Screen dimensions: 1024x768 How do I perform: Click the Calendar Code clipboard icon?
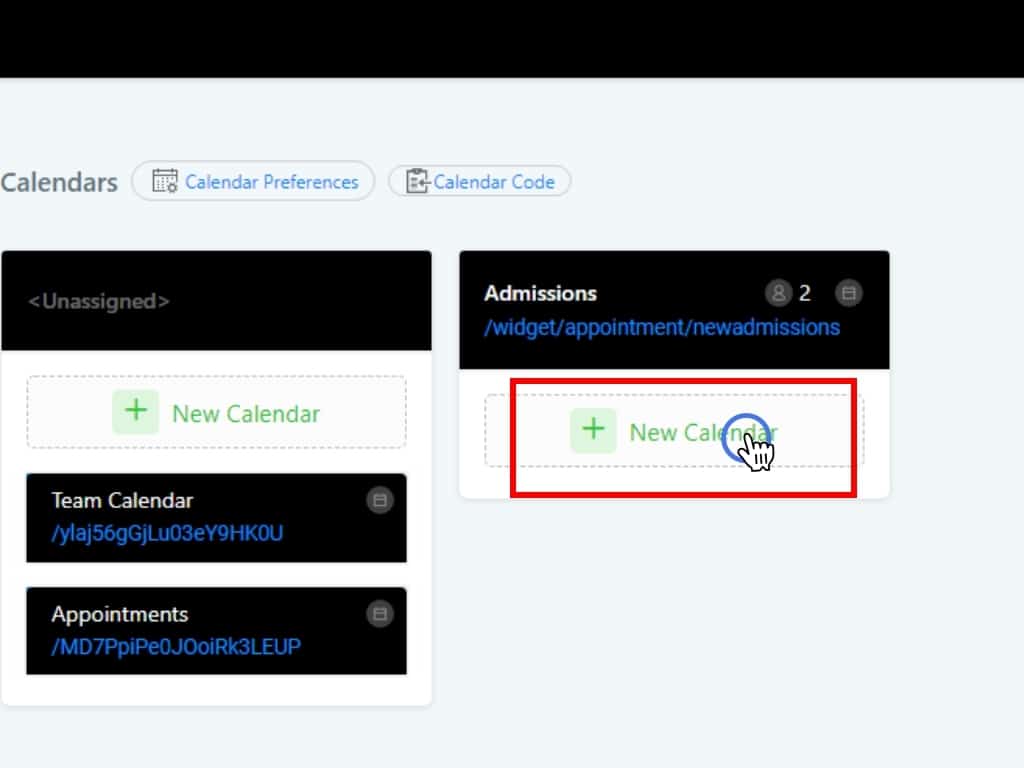(417, 181)
